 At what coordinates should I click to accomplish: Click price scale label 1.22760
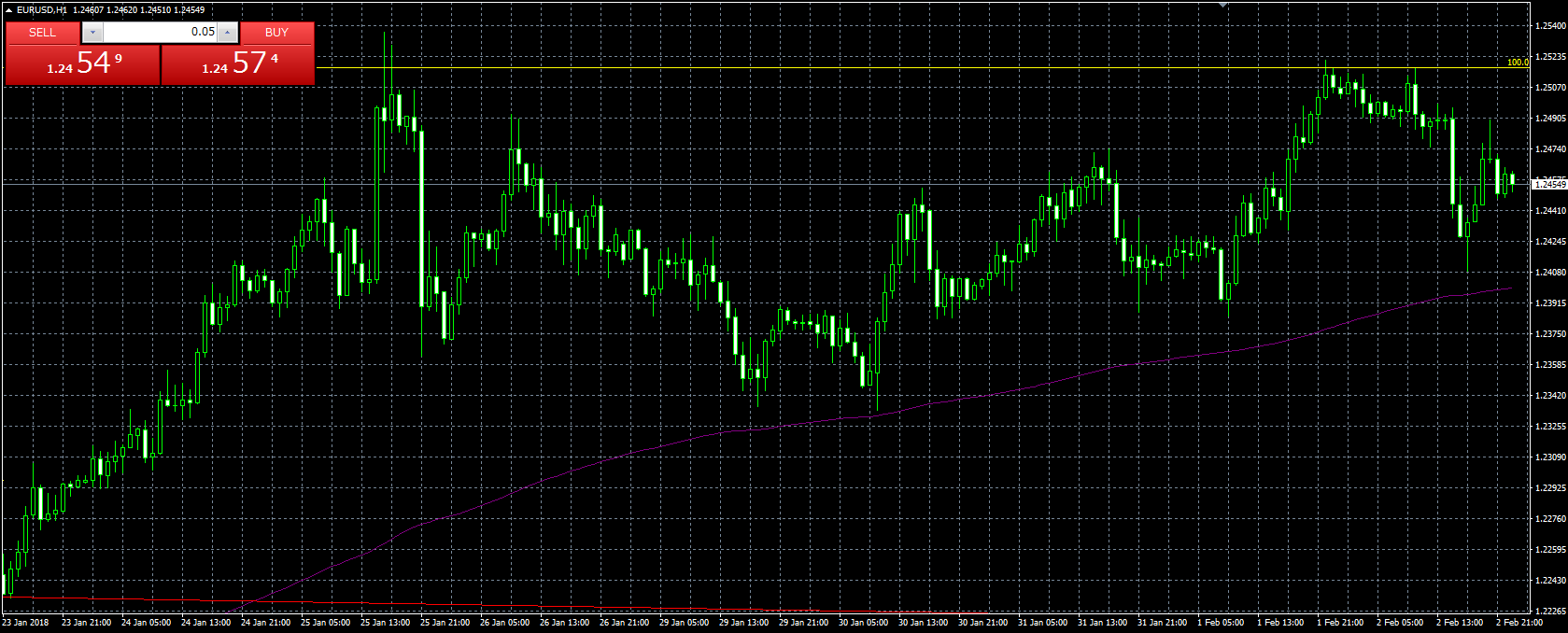1550,519
